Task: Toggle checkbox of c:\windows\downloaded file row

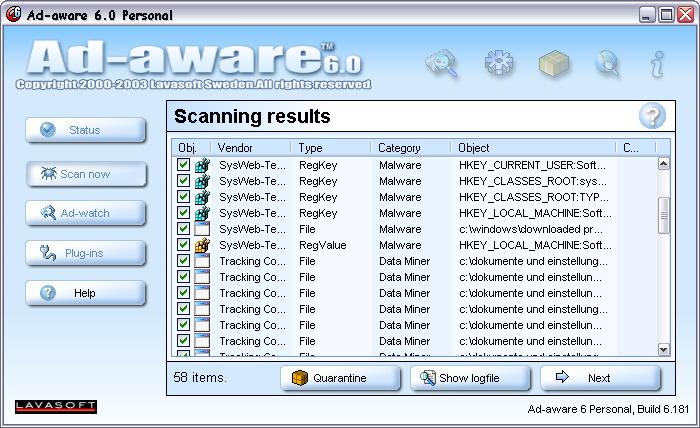Action: click(183, 229)
